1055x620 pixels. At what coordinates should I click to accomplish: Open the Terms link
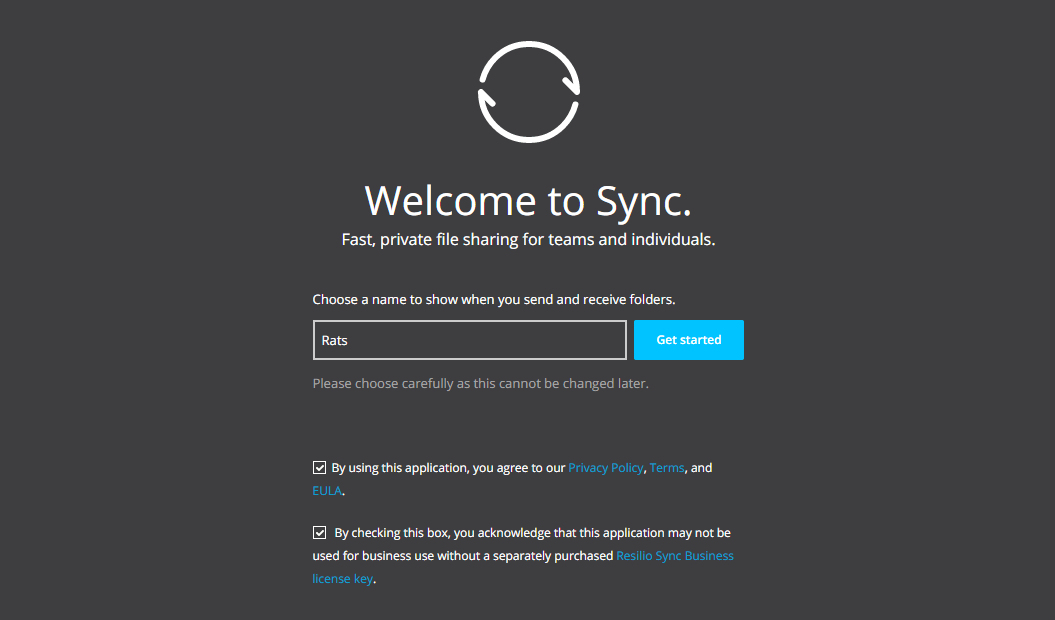[x=667, y=468]
